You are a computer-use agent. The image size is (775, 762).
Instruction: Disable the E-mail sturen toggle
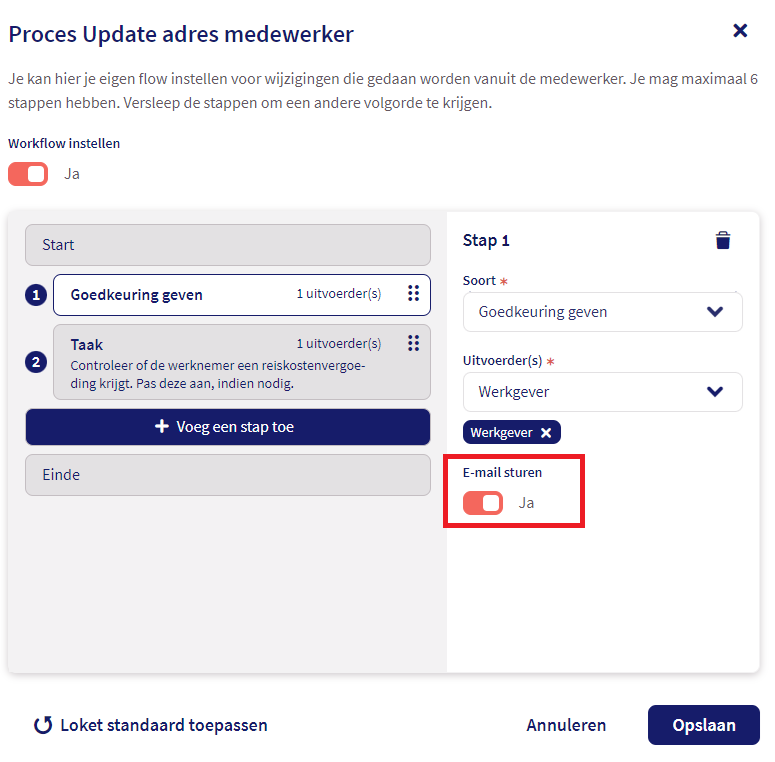[483, 503]
